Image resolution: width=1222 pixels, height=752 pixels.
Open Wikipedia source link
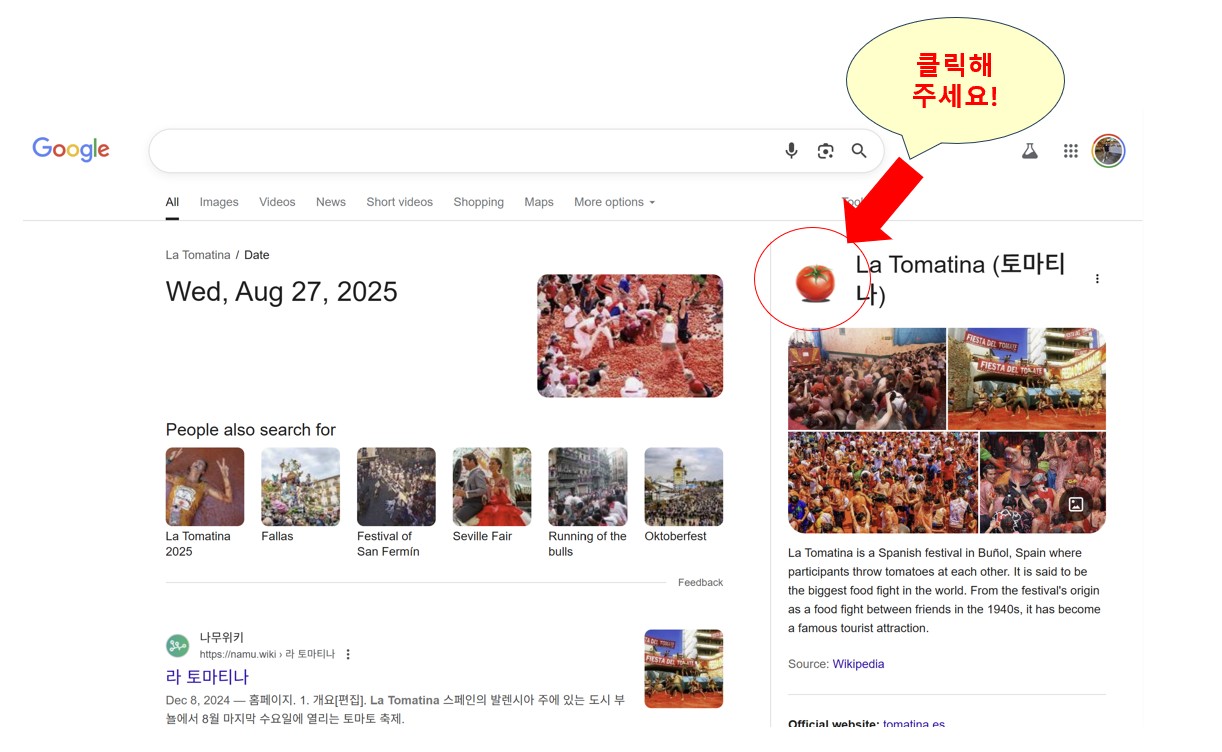858,664
